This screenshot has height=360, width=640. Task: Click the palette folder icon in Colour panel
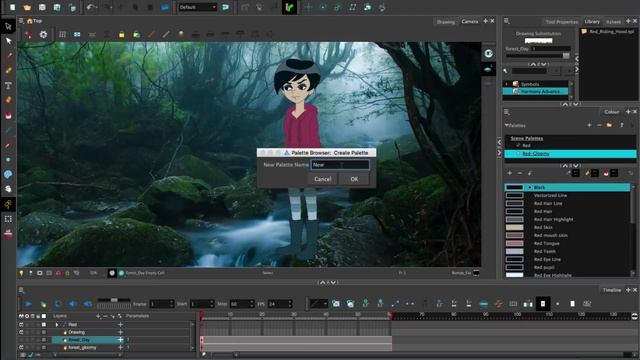tap(609, 125)
